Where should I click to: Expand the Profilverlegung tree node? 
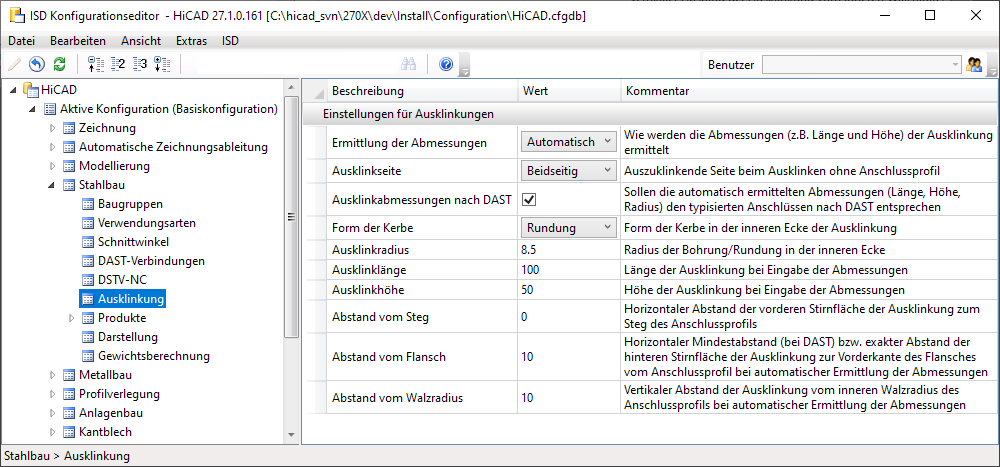52,394
